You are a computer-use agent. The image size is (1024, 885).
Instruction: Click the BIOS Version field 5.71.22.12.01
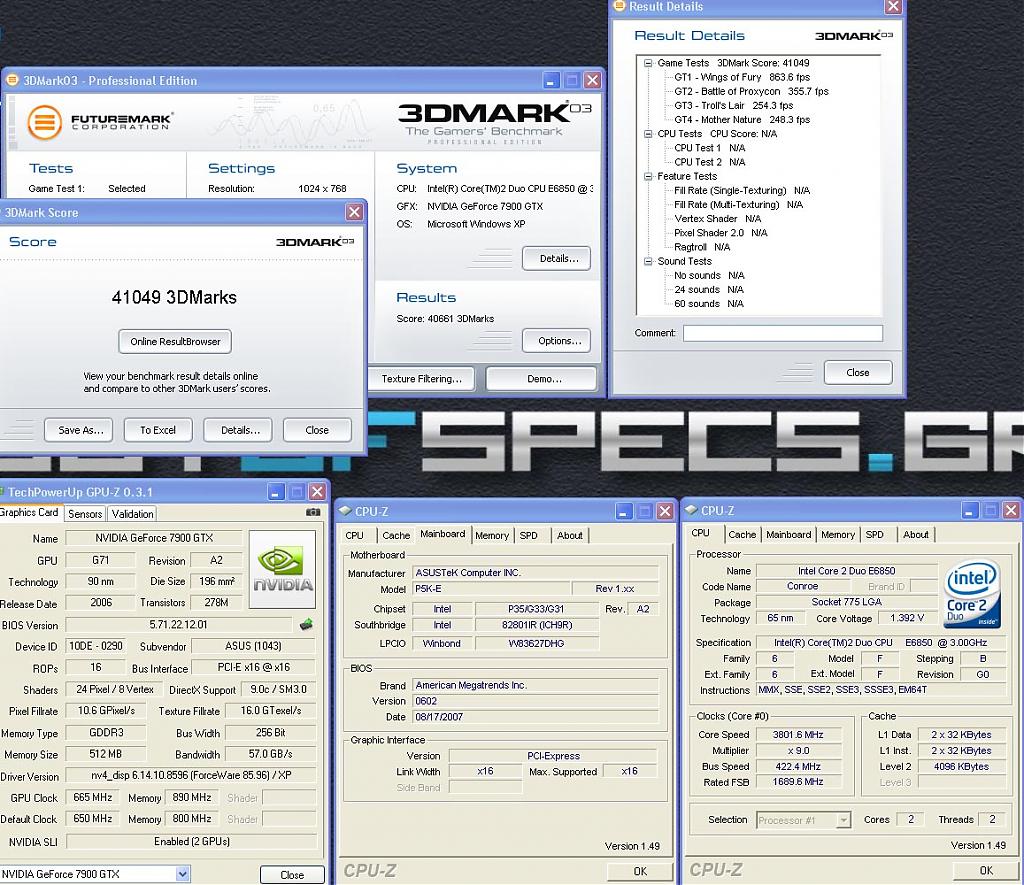pos(178,624)
